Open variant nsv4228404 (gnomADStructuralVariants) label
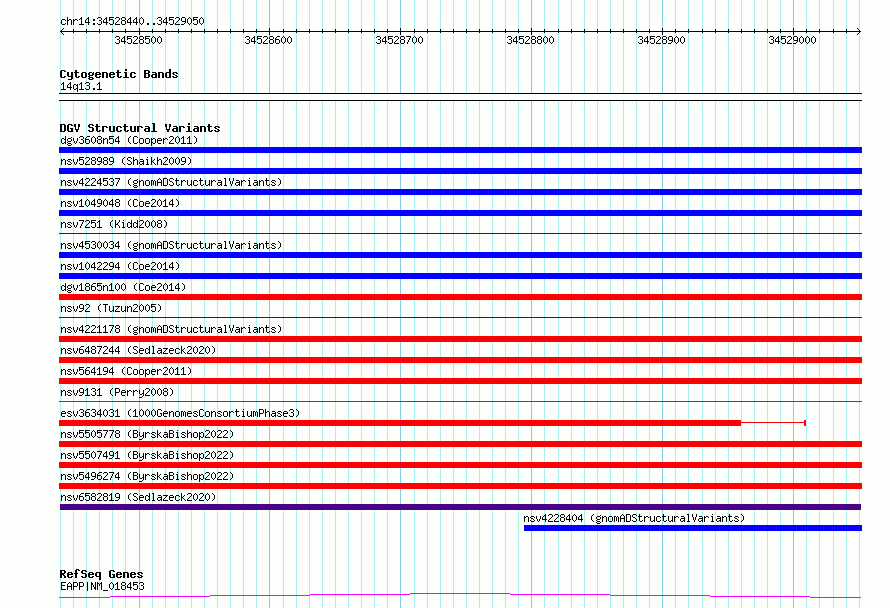This screenshot has height=608, width=890. click(x=634, y=518)
